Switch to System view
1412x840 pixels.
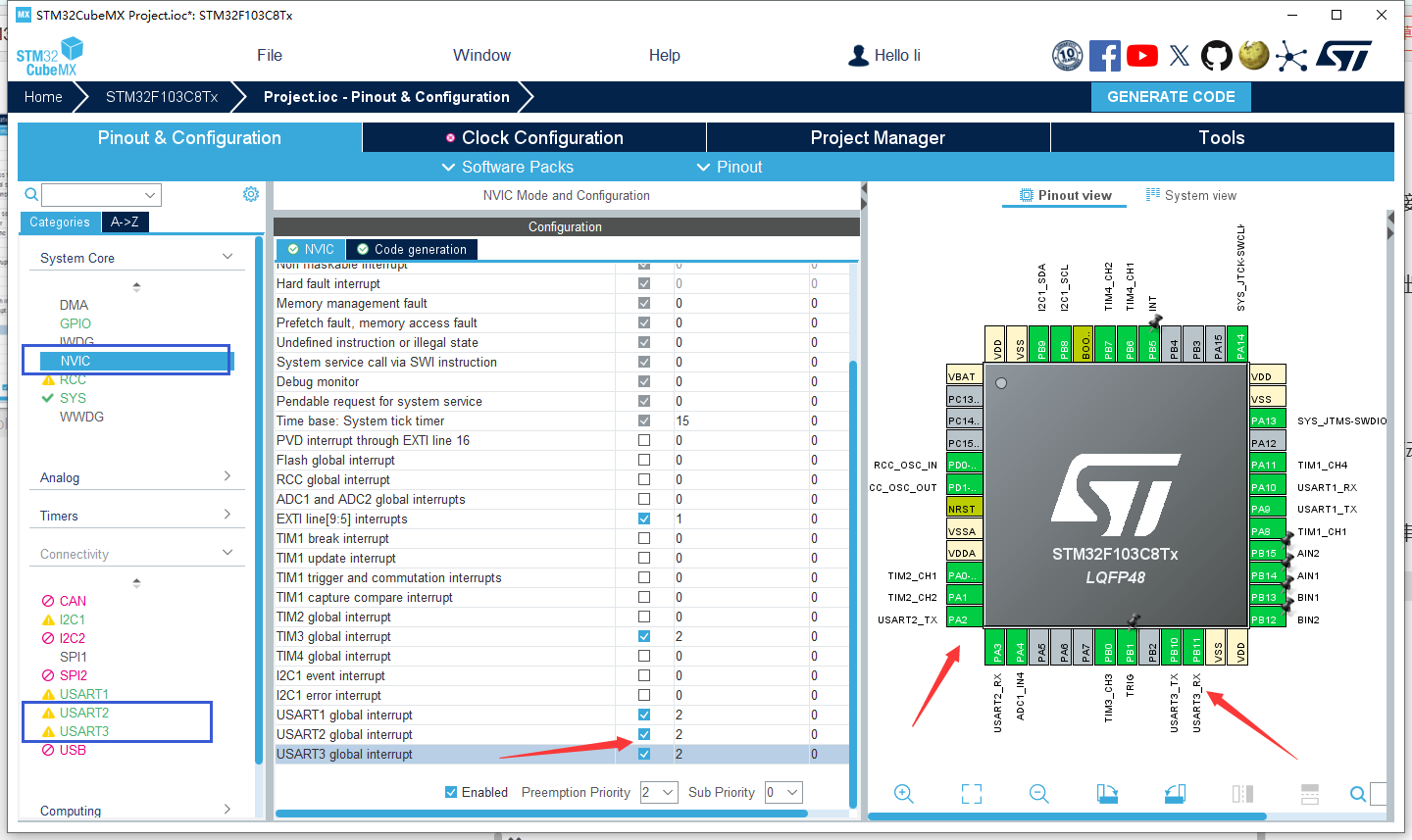(x=1191, y=195)
